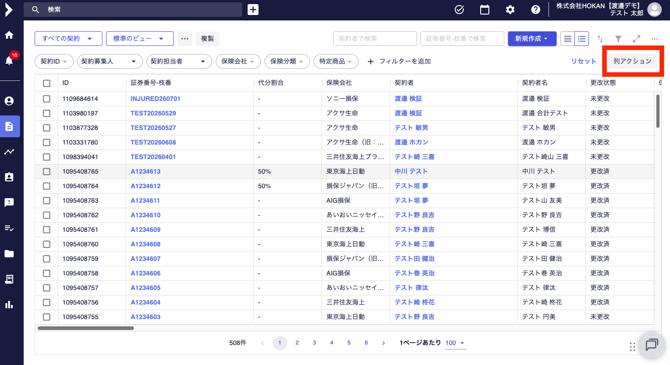Check the row for ID 1103980197
670x365 pixels.
[47, 113]
